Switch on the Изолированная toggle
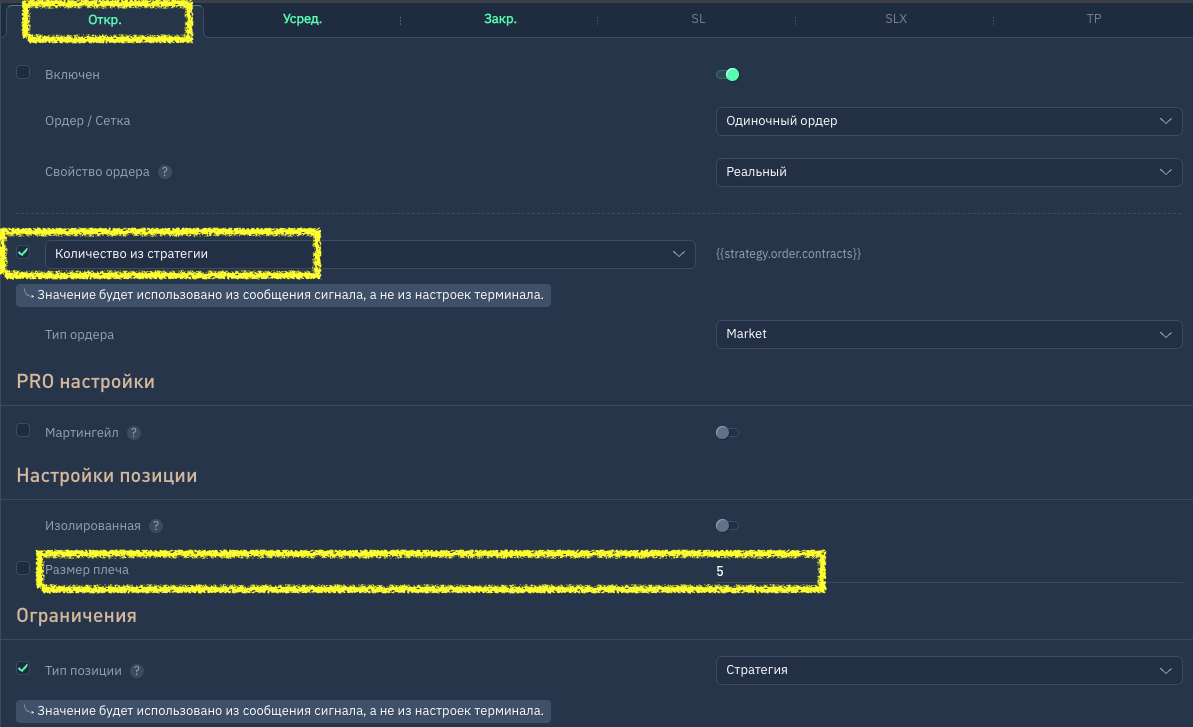1193x727 pixels. (x=727, y=526)
